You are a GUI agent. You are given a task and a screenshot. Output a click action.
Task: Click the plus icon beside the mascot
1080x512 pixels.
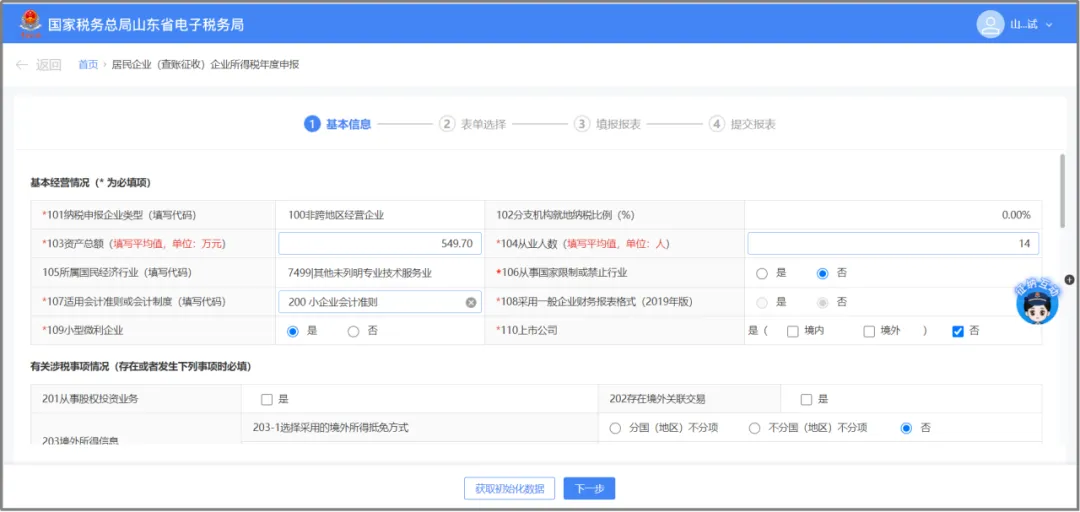coord(1069,280)
